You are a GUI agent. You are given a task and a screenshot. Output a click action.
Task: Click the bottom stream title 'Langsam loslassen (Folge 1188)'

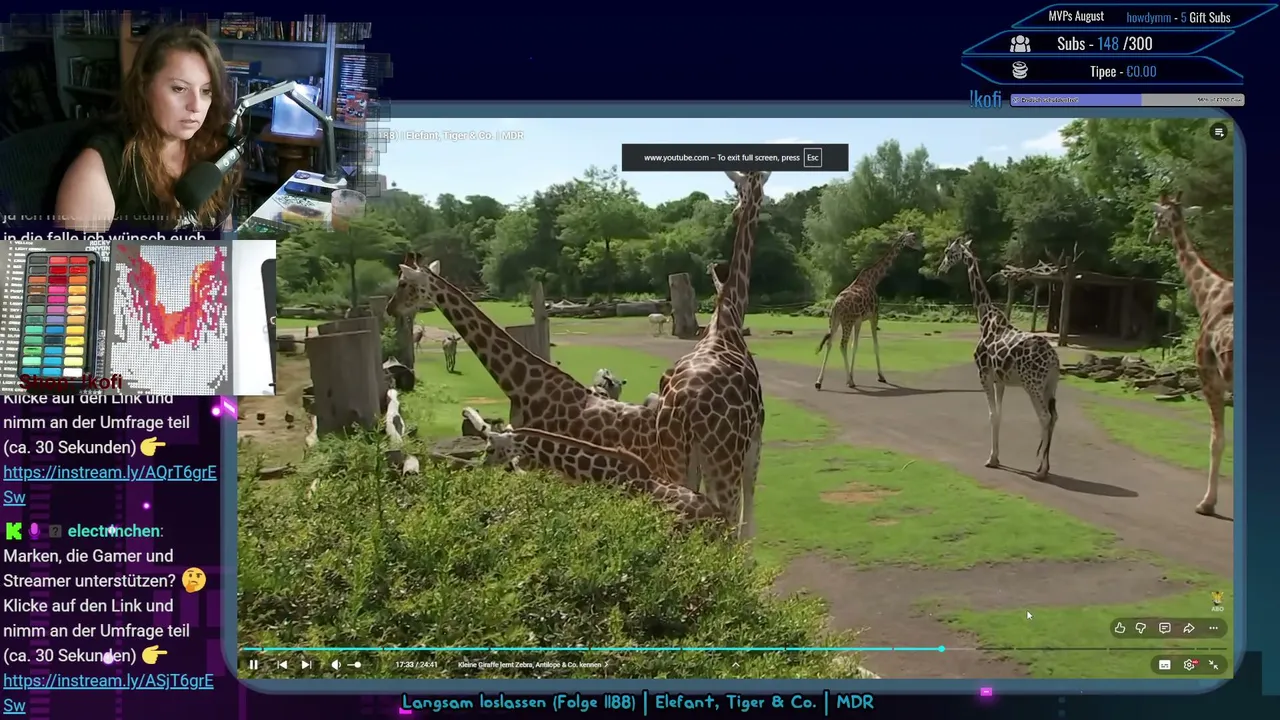tap(519, 702)
